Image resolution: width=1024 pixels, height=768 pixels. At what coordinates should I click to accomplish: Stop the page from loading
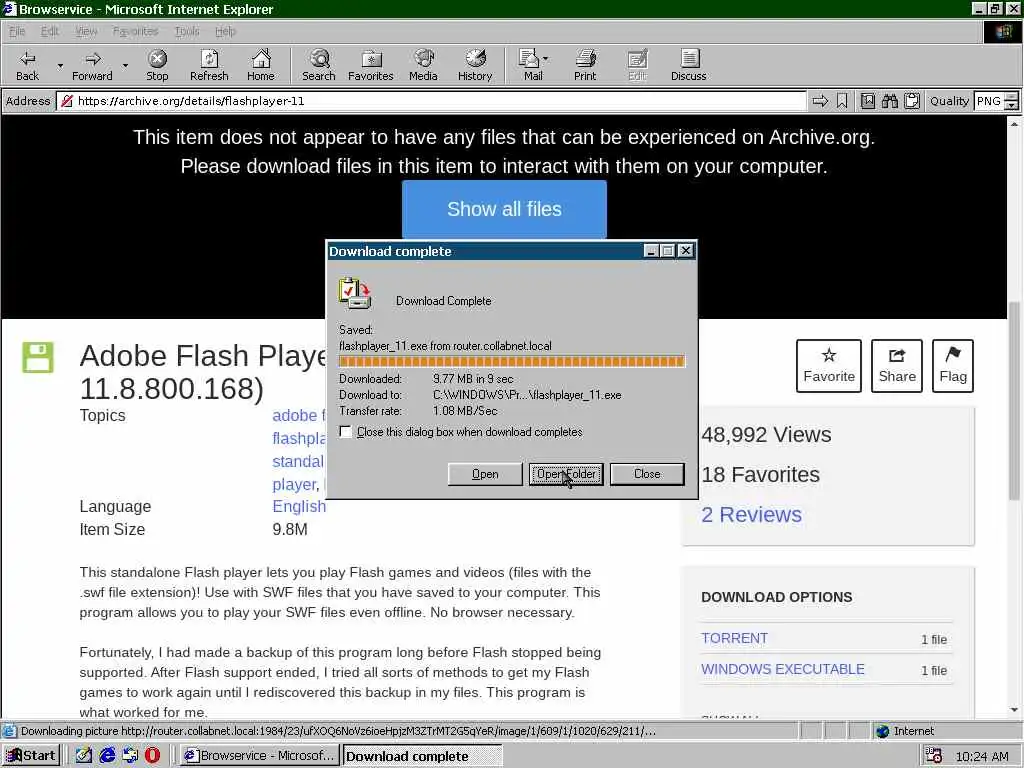[157, 65]
